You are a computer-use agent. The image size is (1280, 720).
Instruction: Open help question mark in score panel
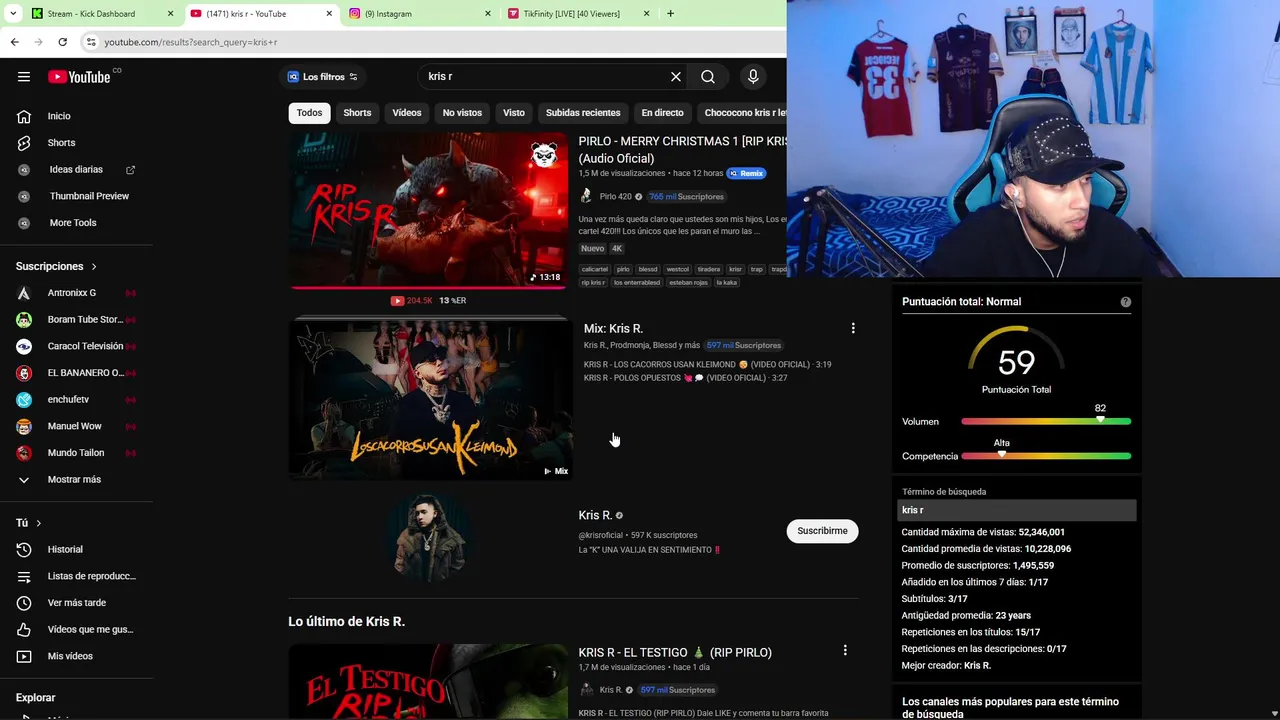click(x=1126, y=302)
